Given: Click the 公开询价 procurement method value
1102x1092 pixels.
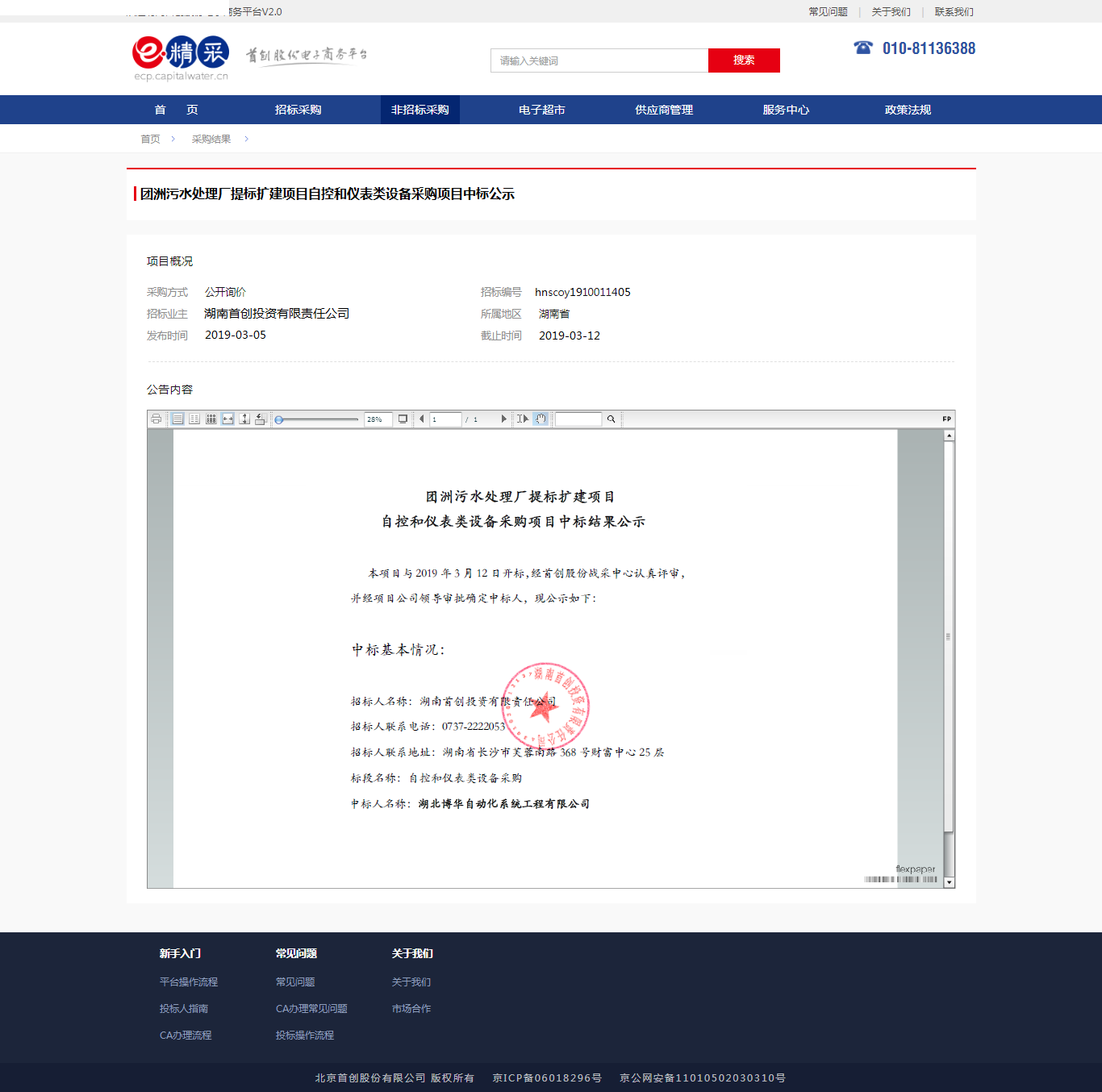Looking at the screenshot, I should 225,292.
